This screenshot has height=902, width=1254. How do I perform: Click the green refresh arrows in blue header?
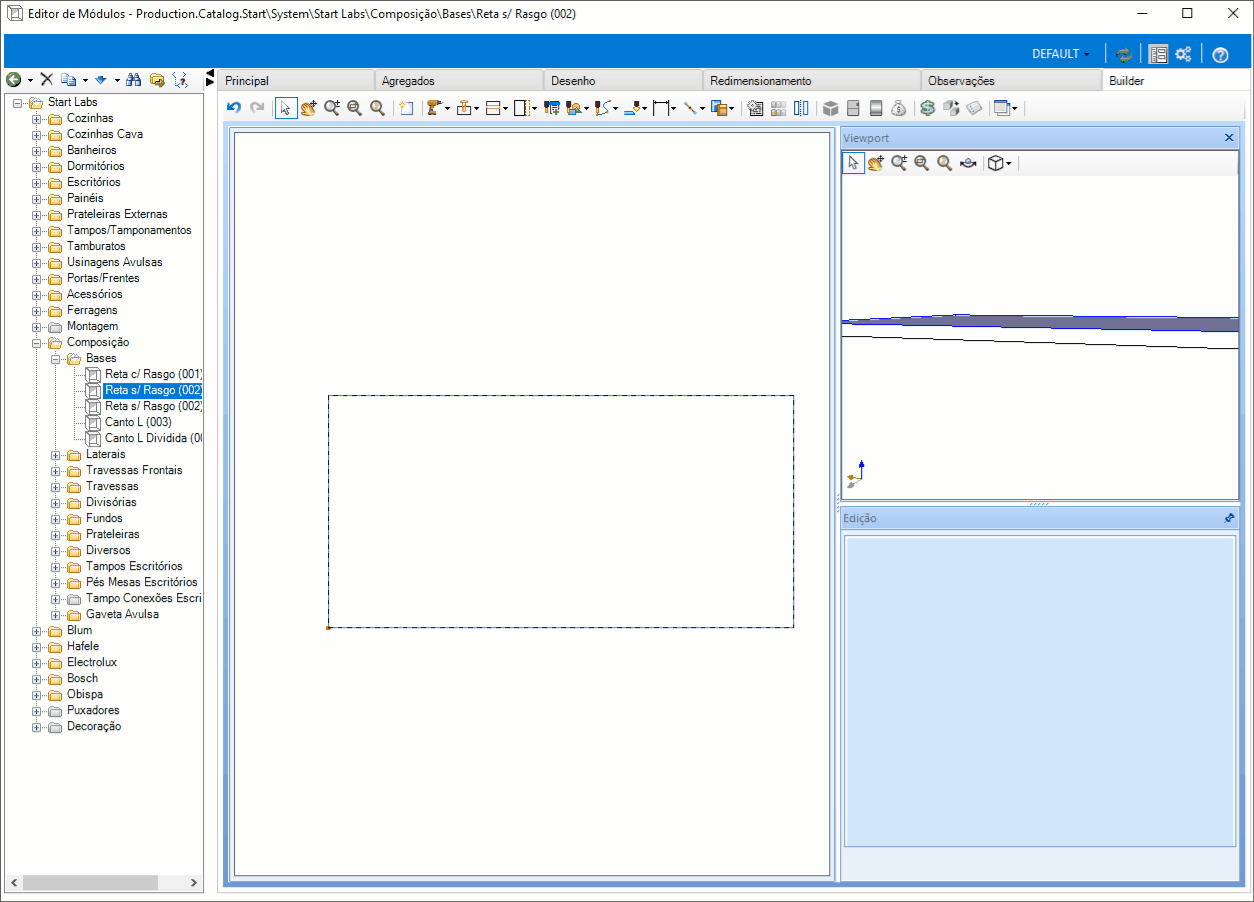1124,54
